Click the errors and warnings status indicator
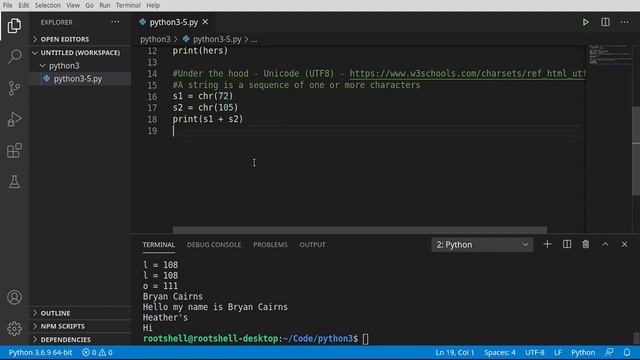 coord(97,353)
